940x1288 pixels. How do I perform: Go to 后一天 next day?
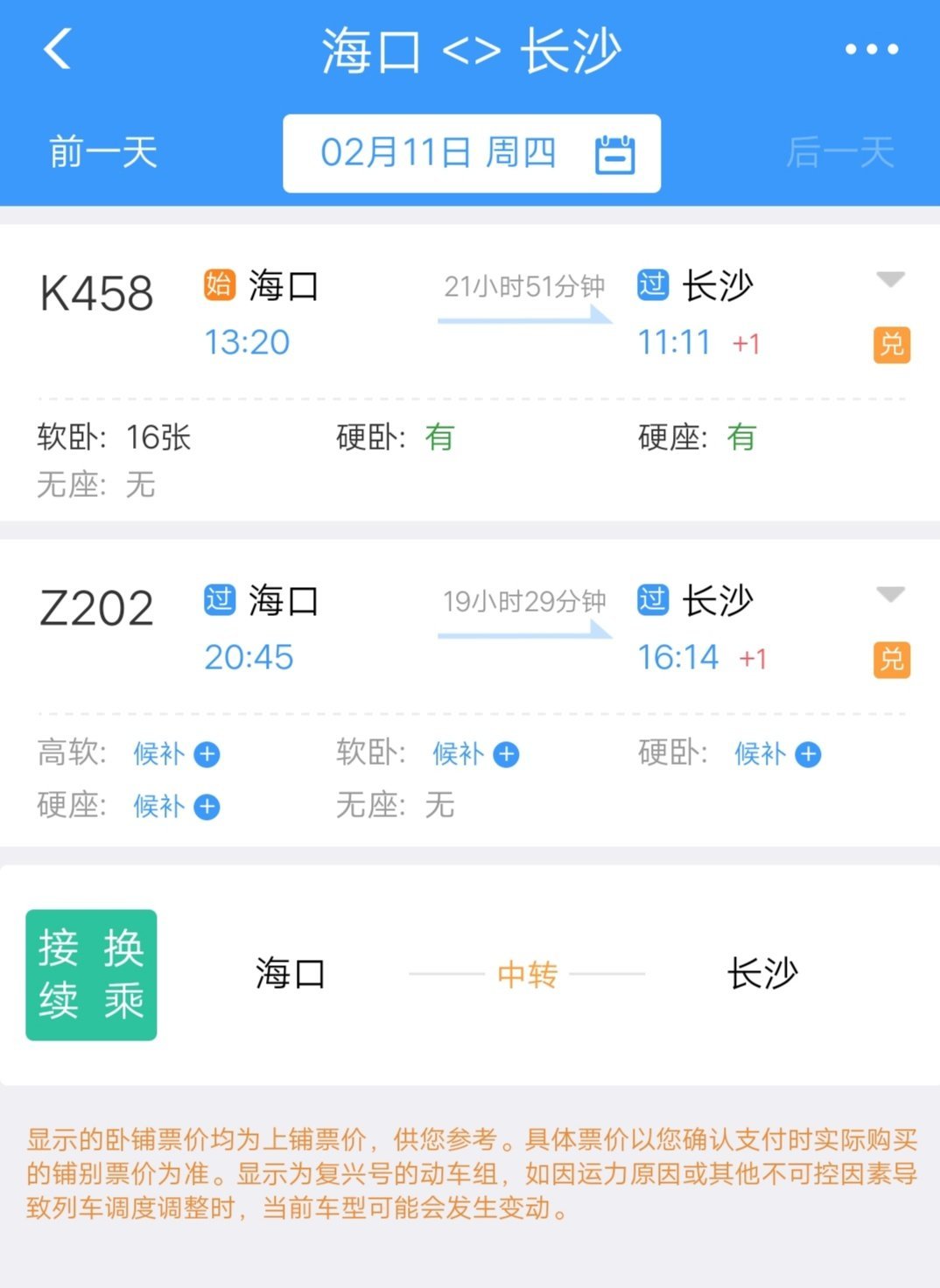pos(839,152)
